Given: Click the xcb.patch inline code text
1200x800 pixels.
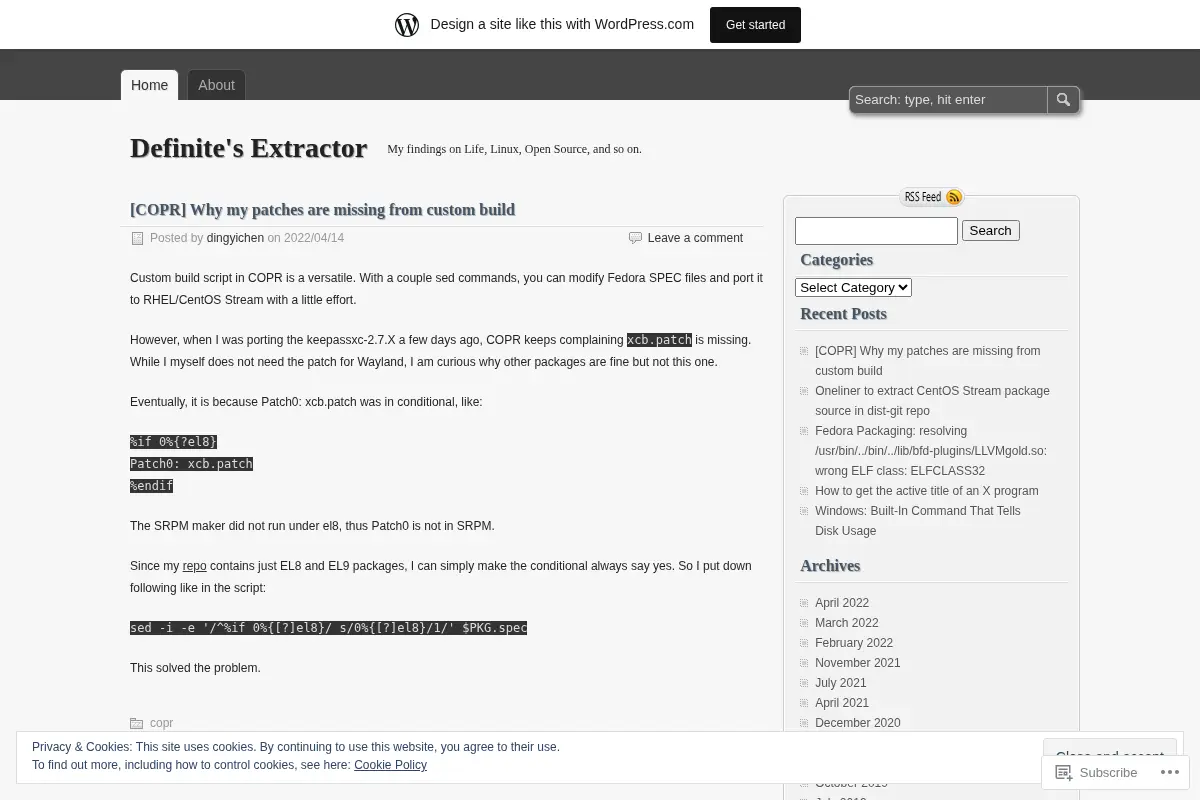Looking at the screenshot, I should (659, 340).
